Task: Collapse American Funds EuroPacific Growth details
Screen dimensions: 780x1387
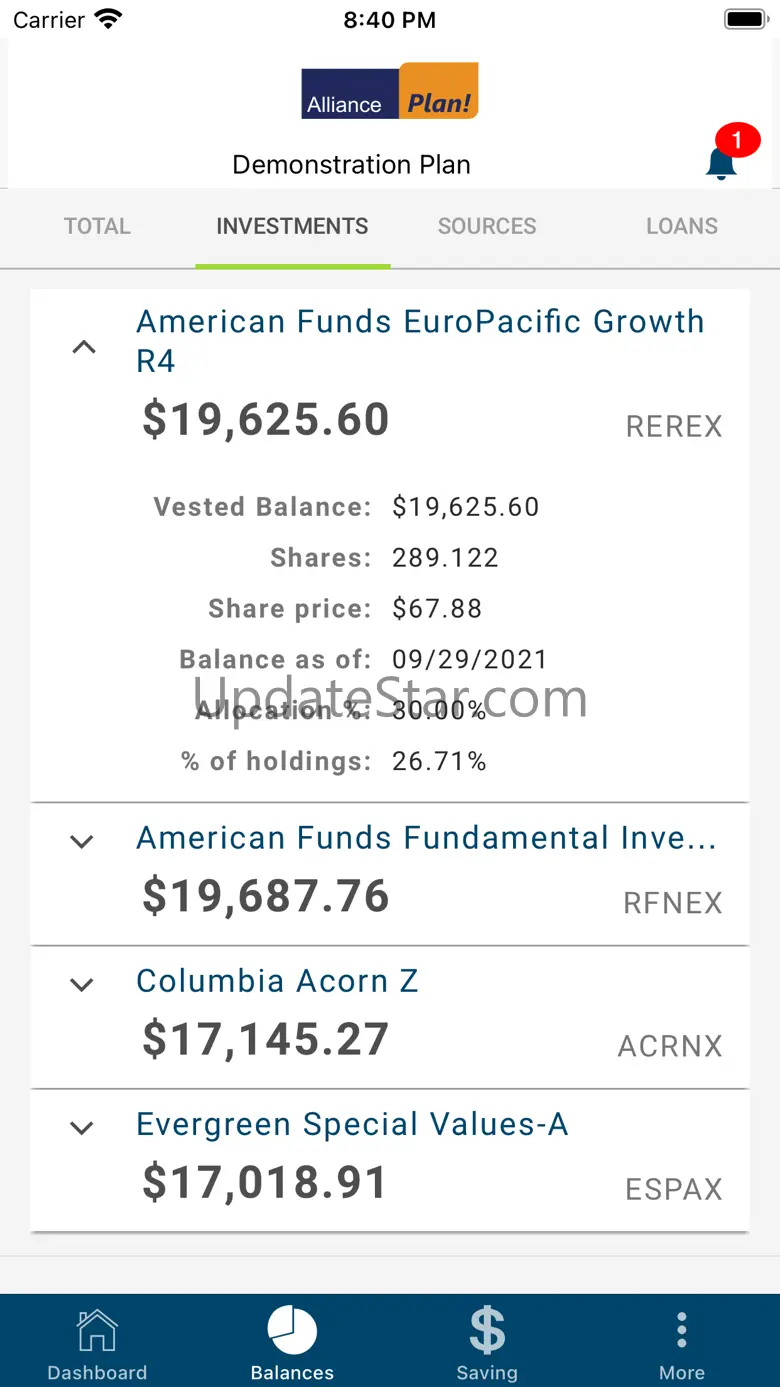Action: point(84,348)
